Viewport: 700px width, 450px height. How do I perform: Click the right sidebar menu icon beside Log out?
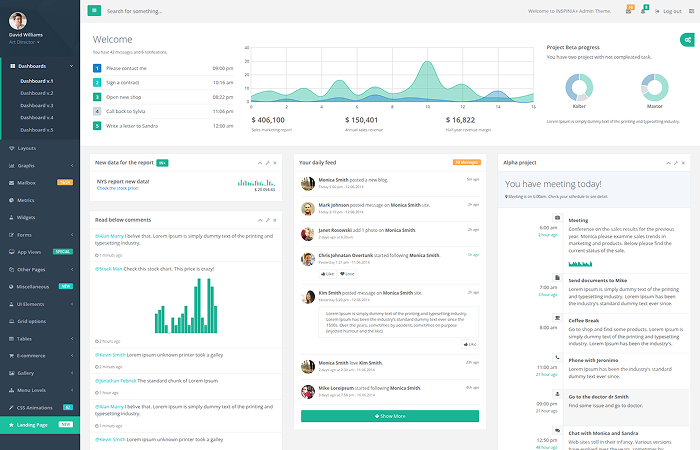[693, 10]
